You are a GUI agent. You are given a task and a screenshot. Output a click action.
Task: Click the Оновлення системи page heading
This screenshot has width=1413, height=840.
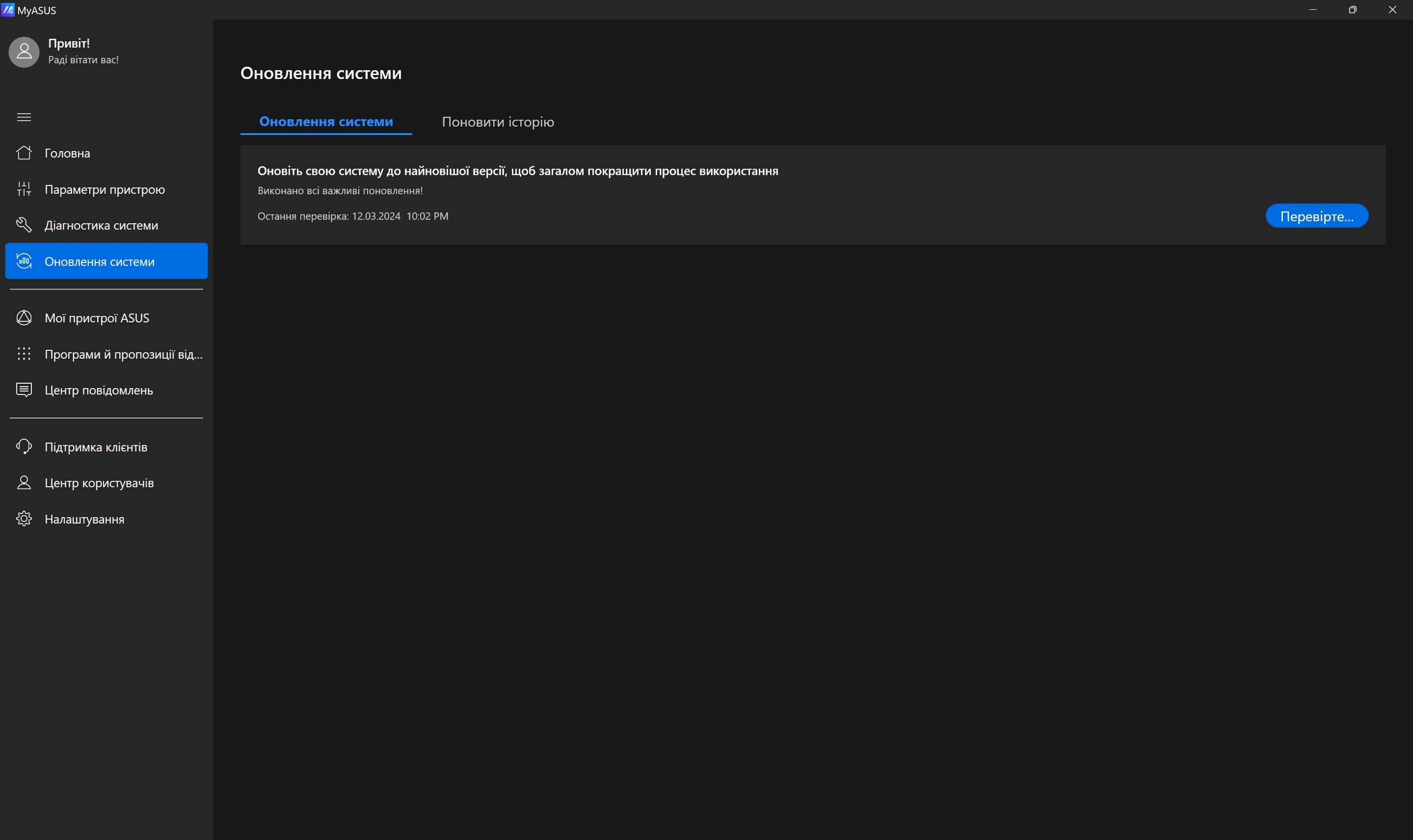click(321, 73)
